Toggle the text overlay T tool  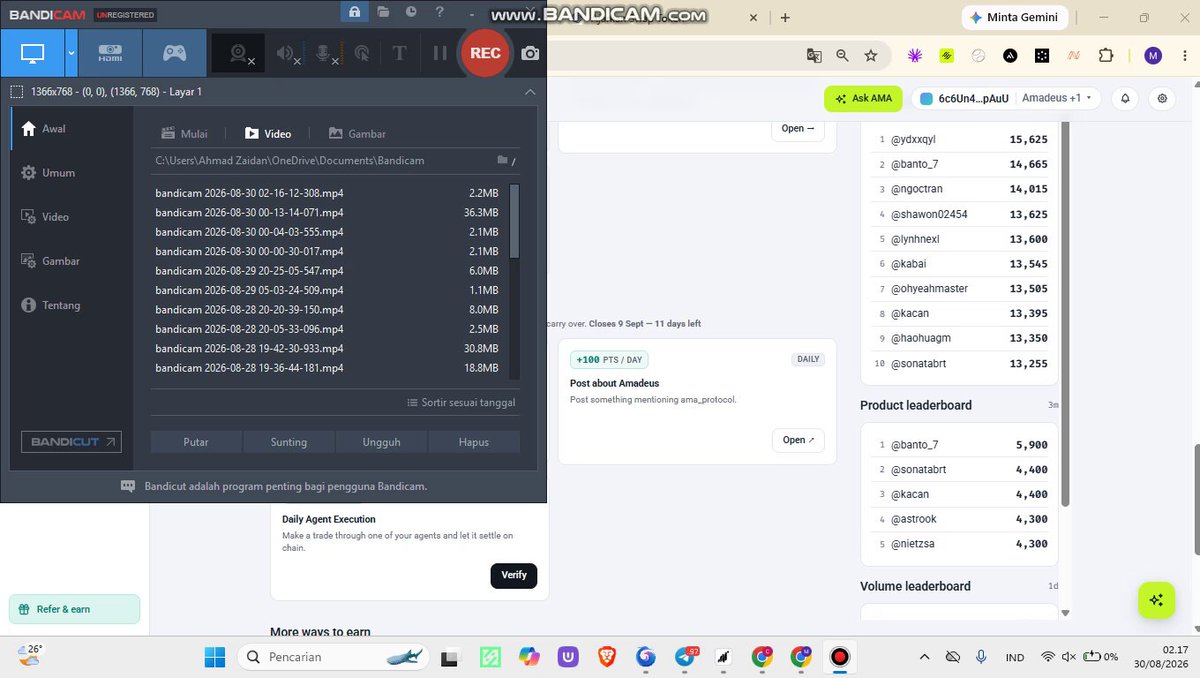[399, 54]
